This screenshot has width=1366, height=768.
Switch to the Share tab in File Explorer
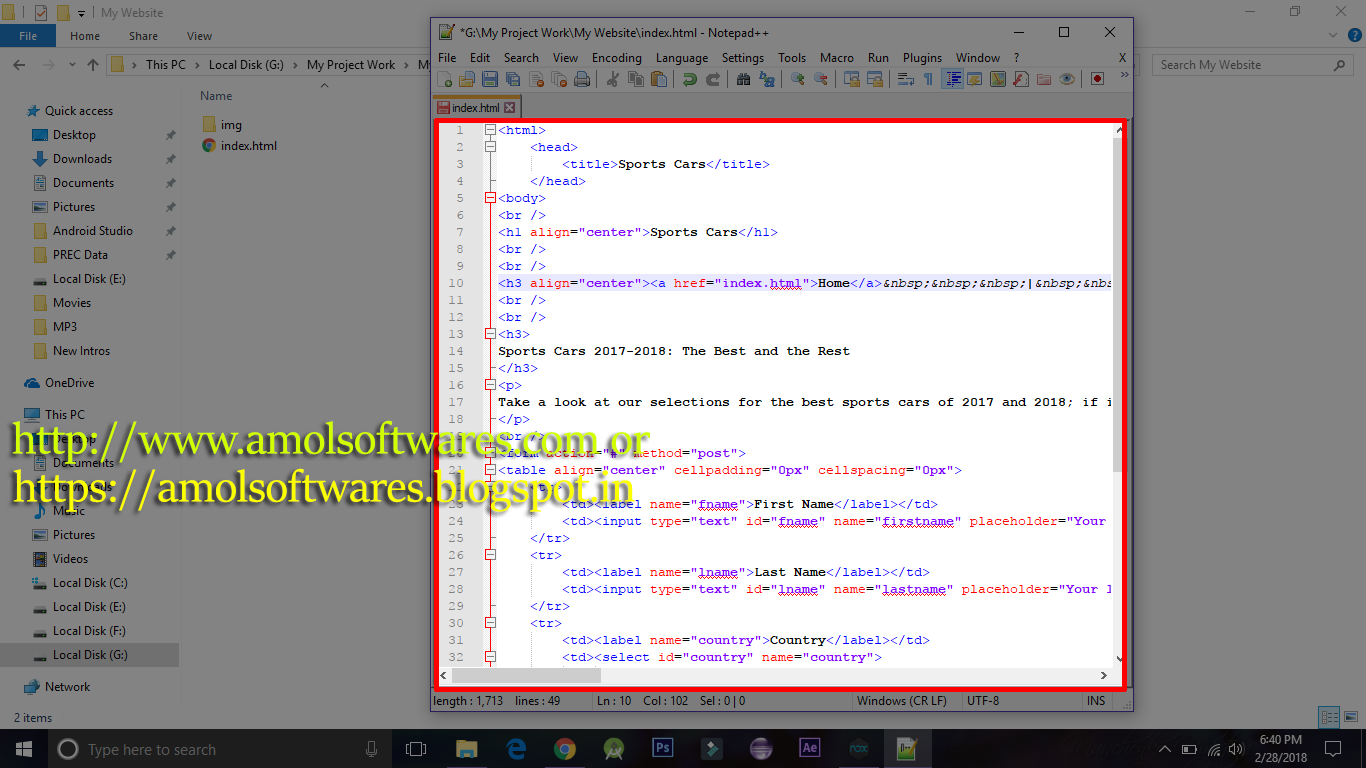[143, 35]
